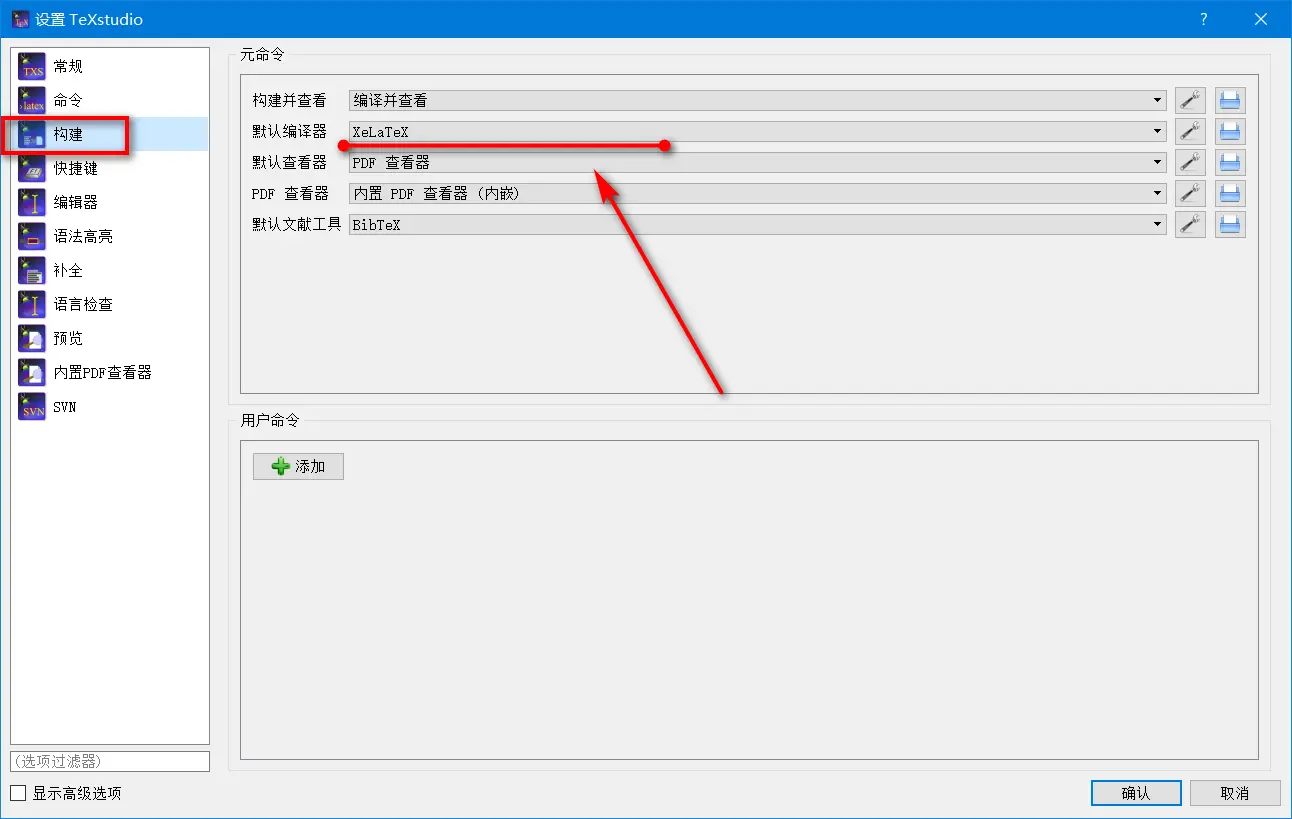Open the 命令 settings page

coord(110,101)
